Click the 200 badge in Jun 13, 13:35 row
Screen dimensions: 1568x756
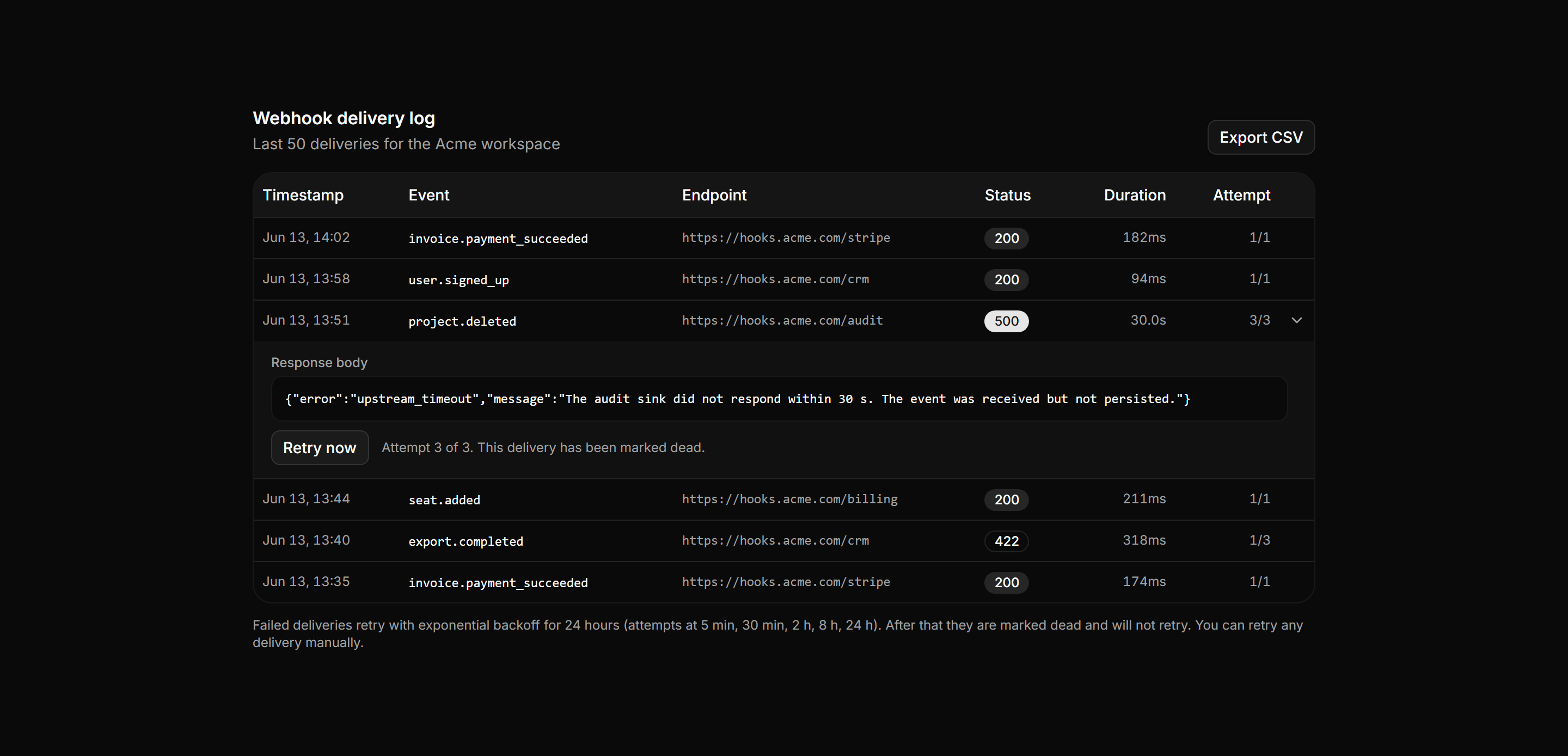point(1006,582)
